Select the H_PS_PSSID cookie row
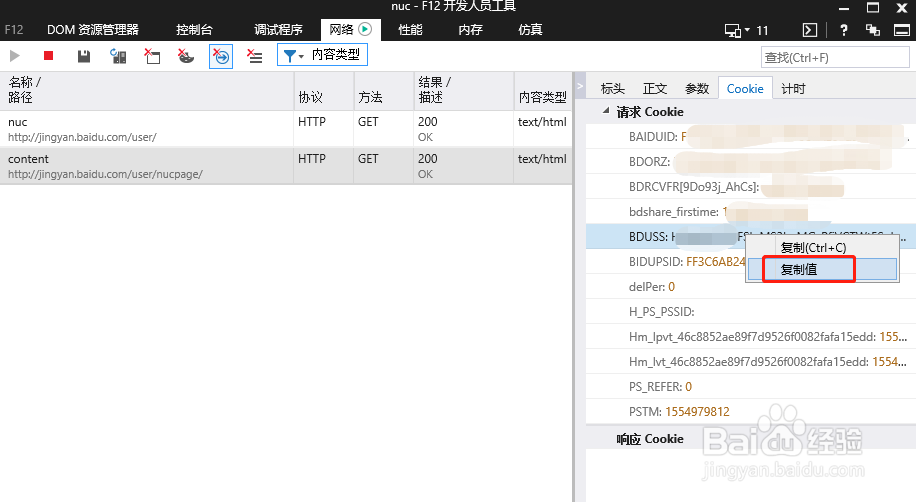This screenshot has height=502, width=916. coord(751,311)
